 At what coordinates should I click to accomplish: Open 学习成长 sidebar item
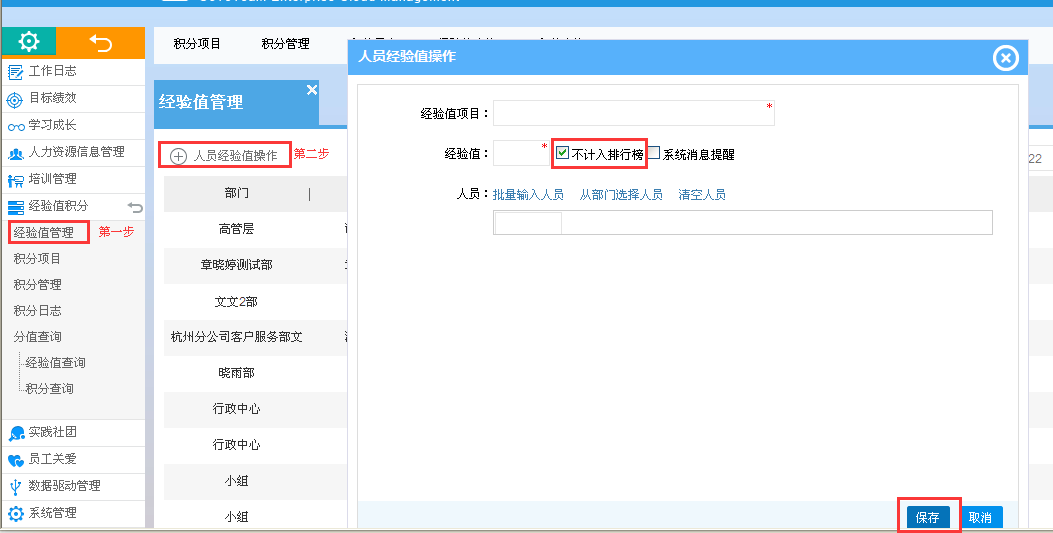tap(73, 126)
